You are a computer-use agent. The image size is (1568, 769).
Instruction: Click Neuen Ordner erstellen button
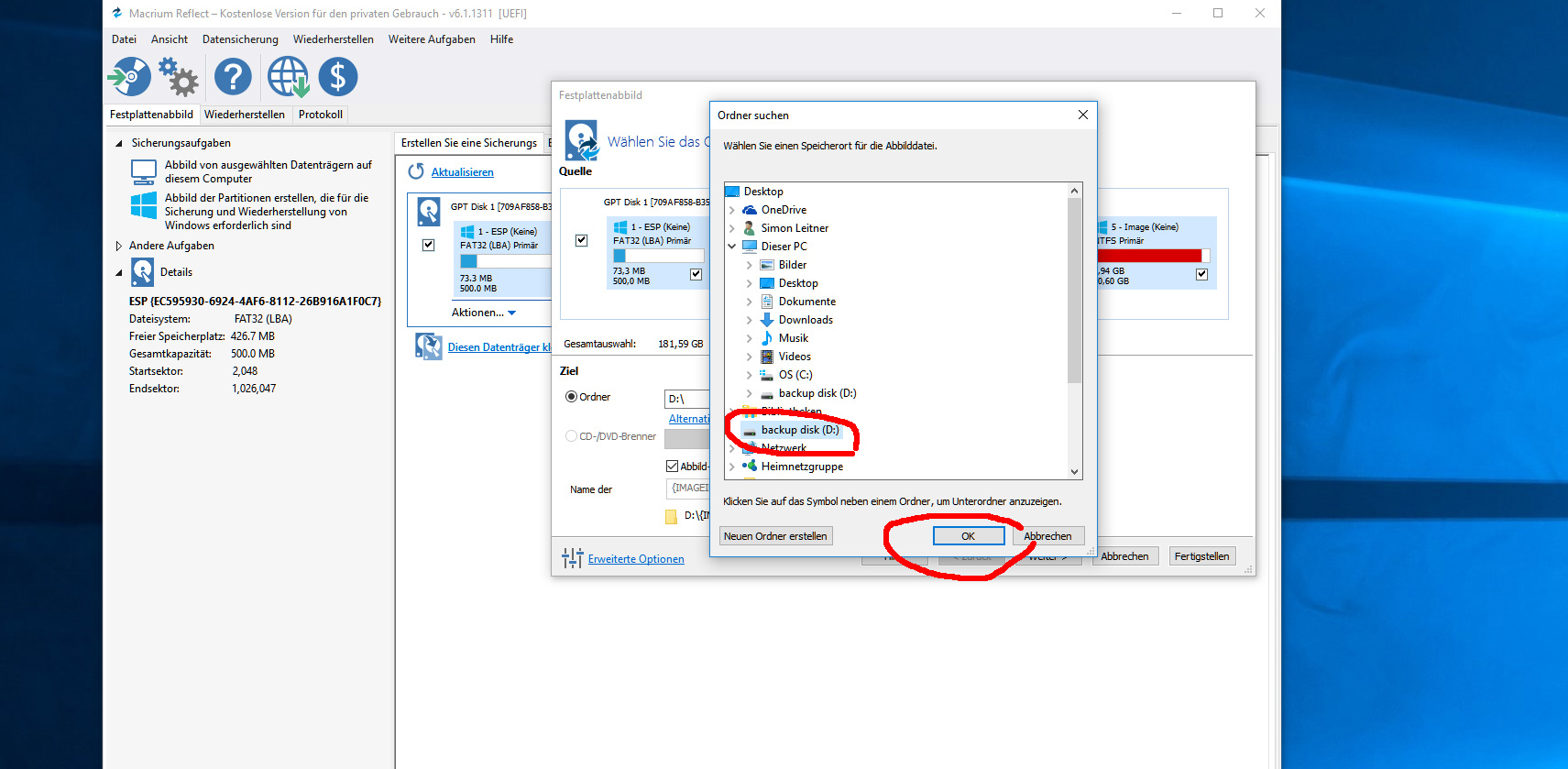[775, 536]
